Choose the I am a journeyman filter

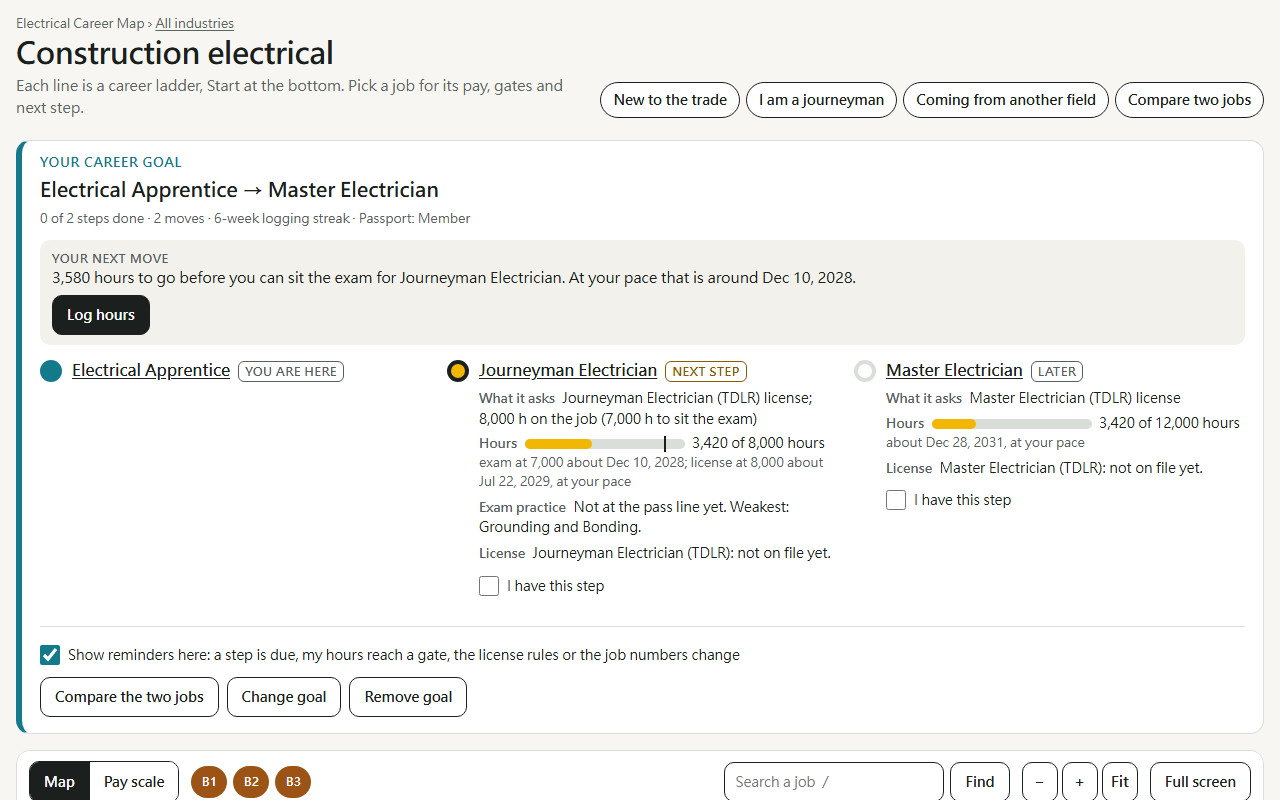click(821, 100)
